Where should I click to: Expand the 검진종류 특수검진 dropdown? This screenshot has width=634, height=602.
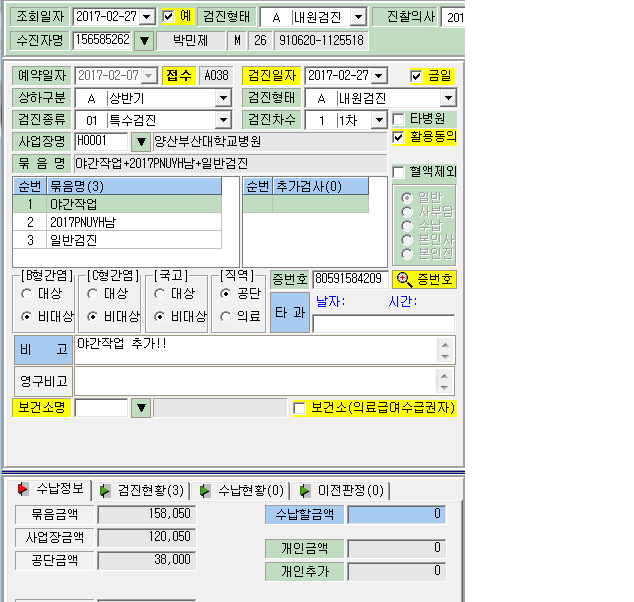[x=223, y=120]
